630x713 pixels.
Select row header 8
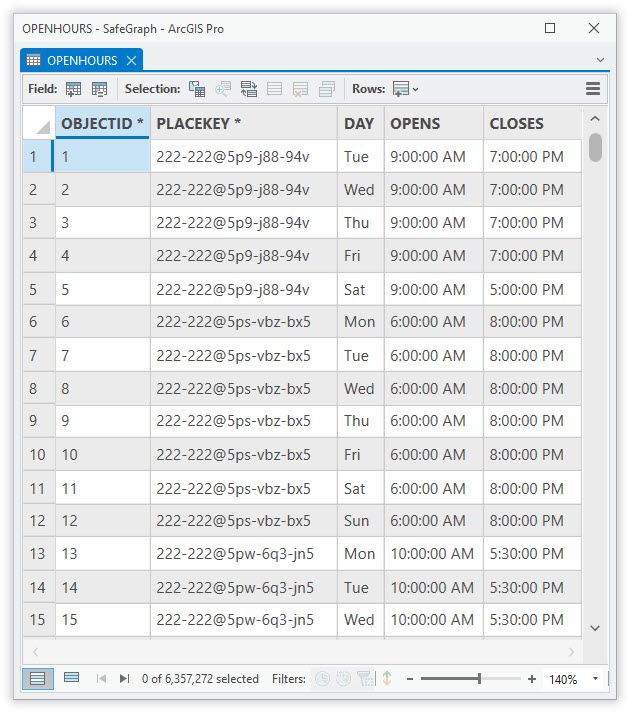click(x=39, y=388)
